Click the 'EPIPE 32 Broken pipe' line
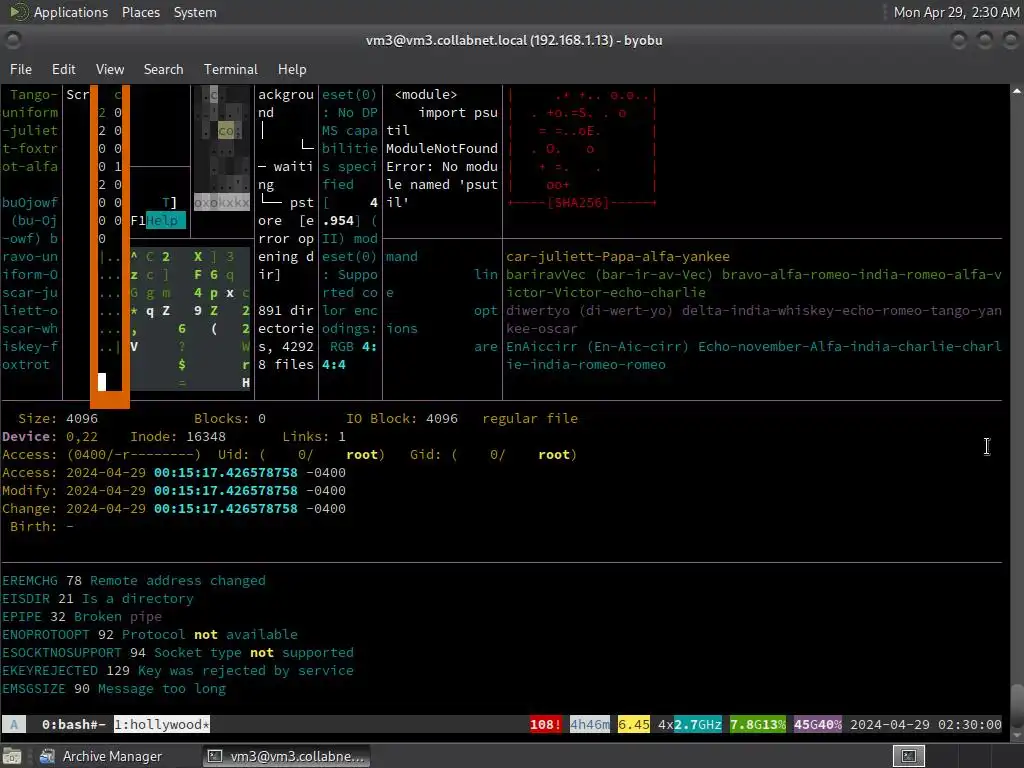Image resolution: width=1024 pixels, height=768 pixels. 82,616
